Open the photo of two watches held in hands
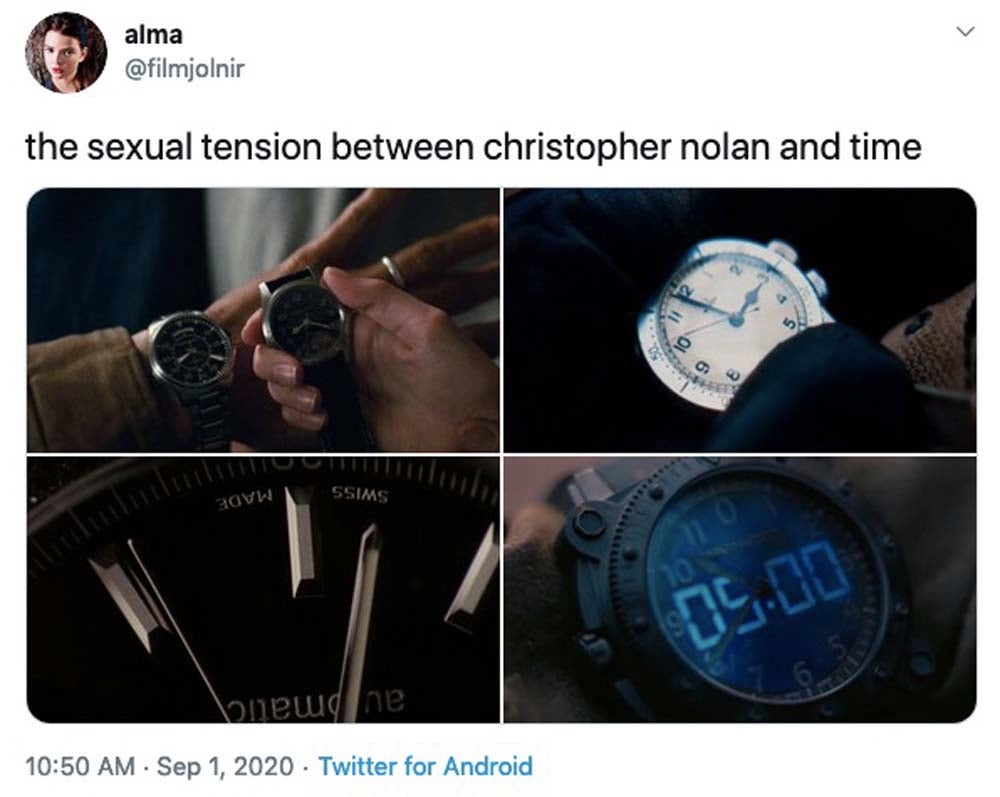 [263, 320]
